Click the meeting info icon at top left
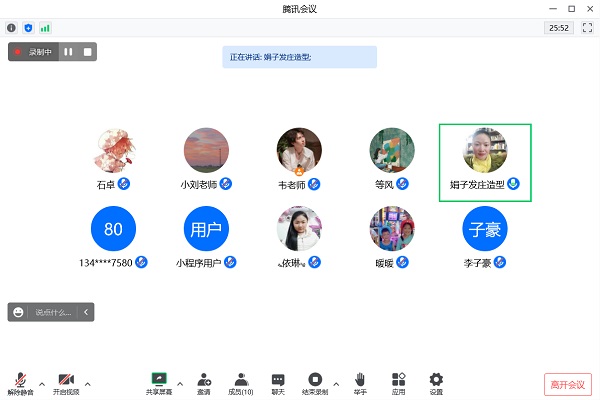Screen dimensions: 600x400 click(x=12, y=28)
